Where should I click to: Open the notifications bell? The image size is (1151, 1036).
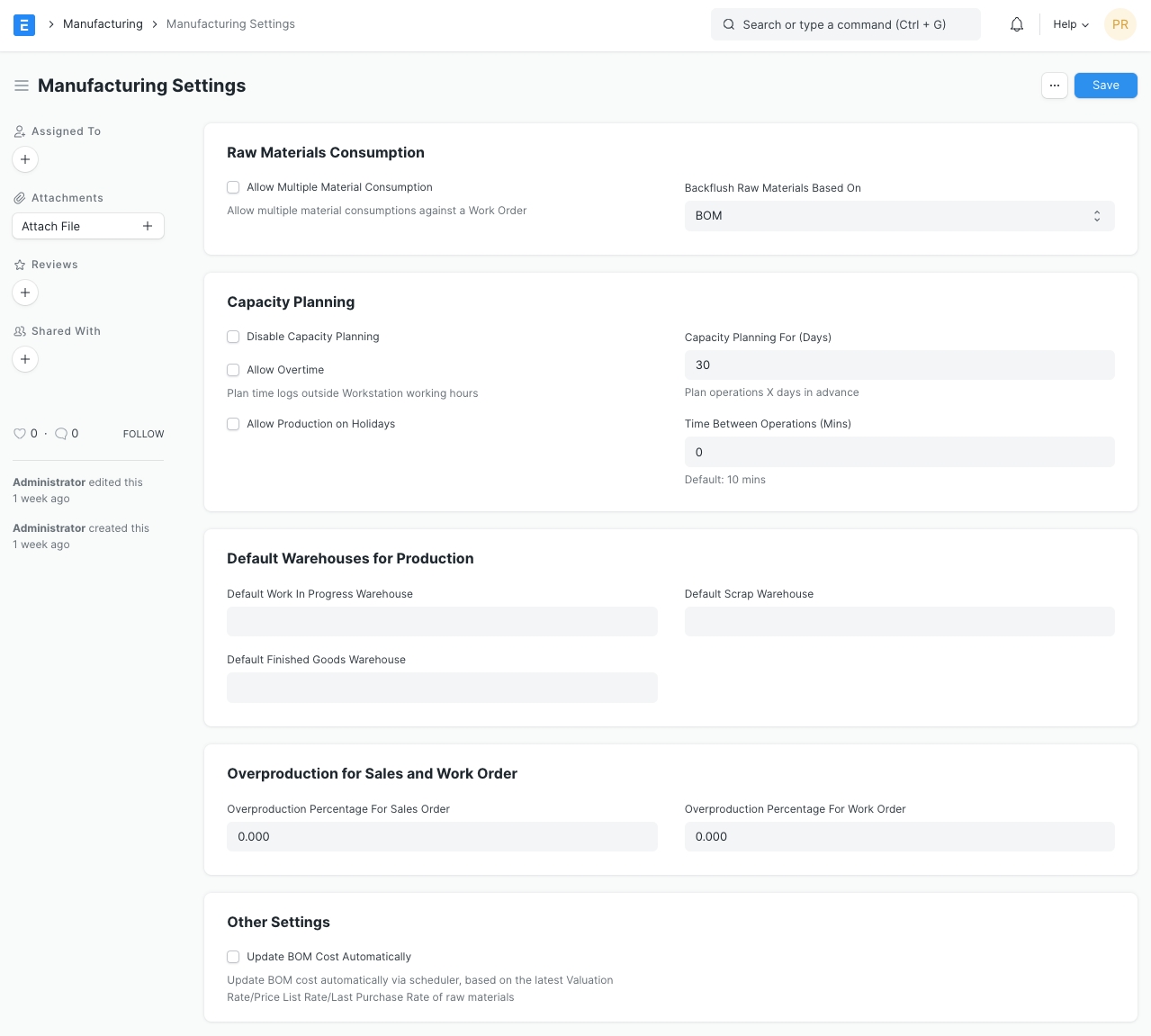[x=1017, y=24]
